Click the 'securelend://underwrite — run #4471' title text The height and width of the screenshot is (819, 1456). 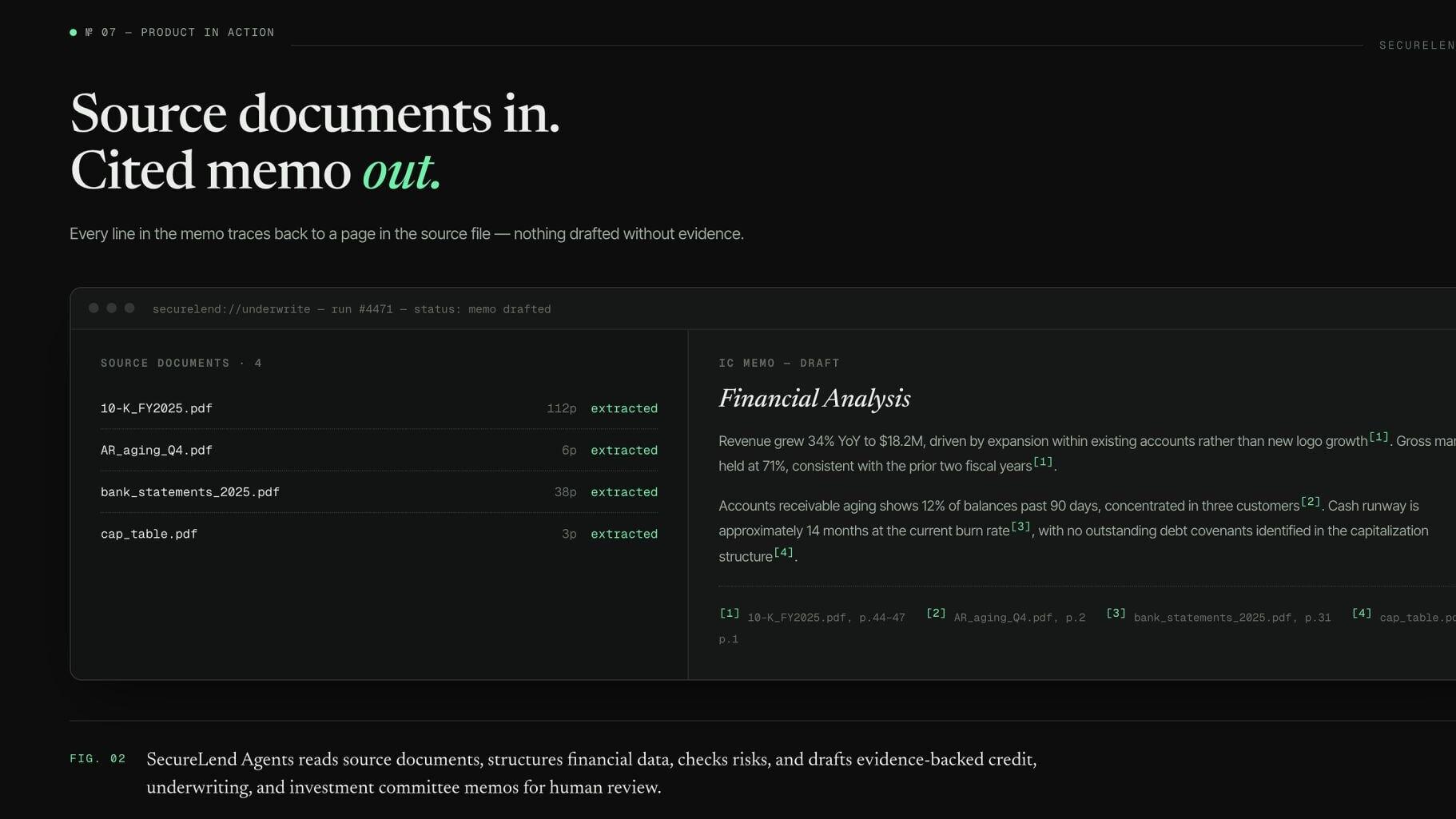tap(352, 309)
